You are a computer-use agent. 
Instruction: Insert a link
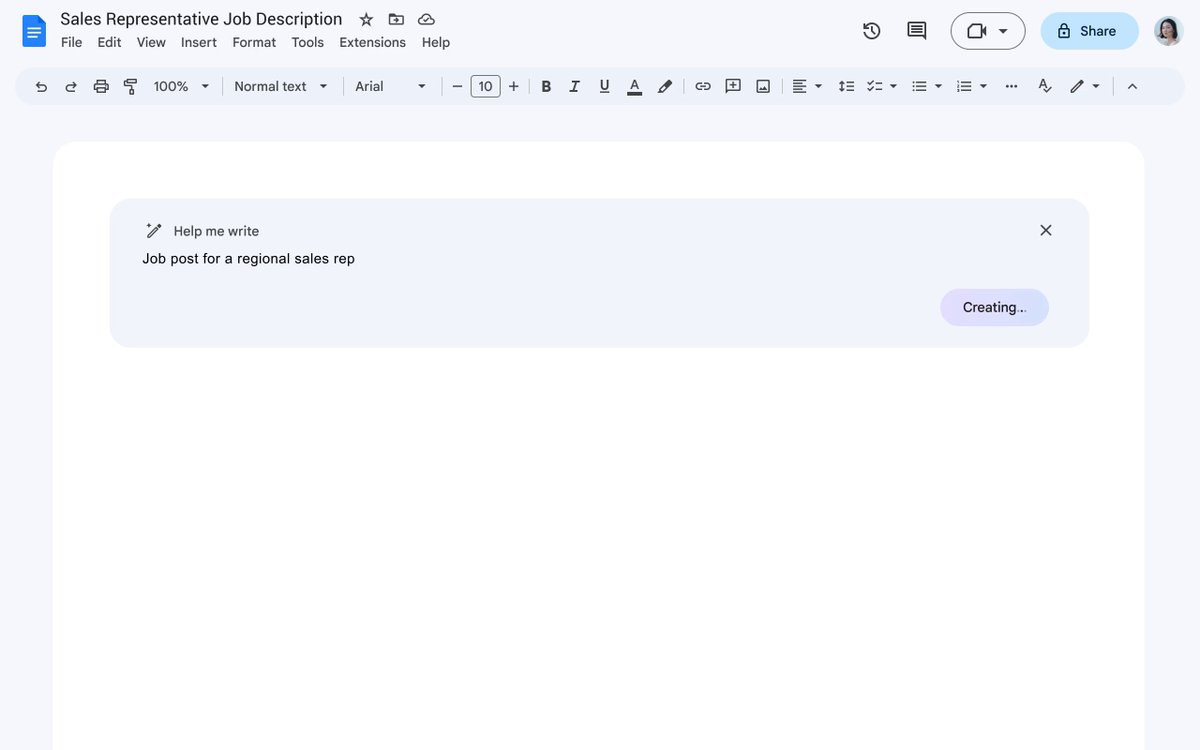(703, 86)
